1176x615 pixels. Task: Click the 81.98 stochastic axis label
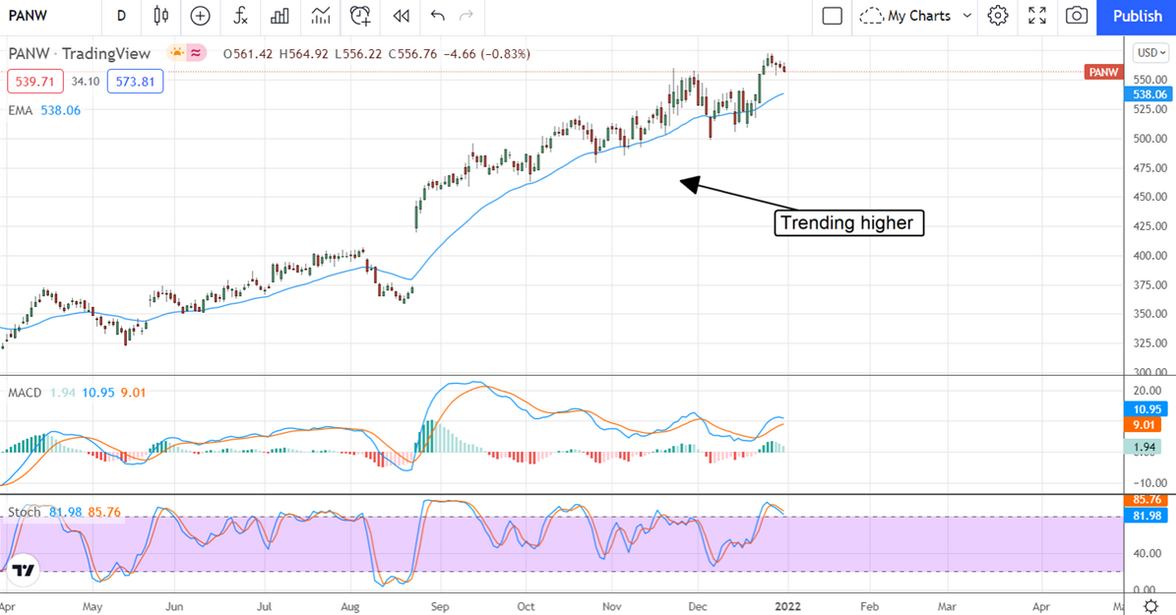[1147, 515]
